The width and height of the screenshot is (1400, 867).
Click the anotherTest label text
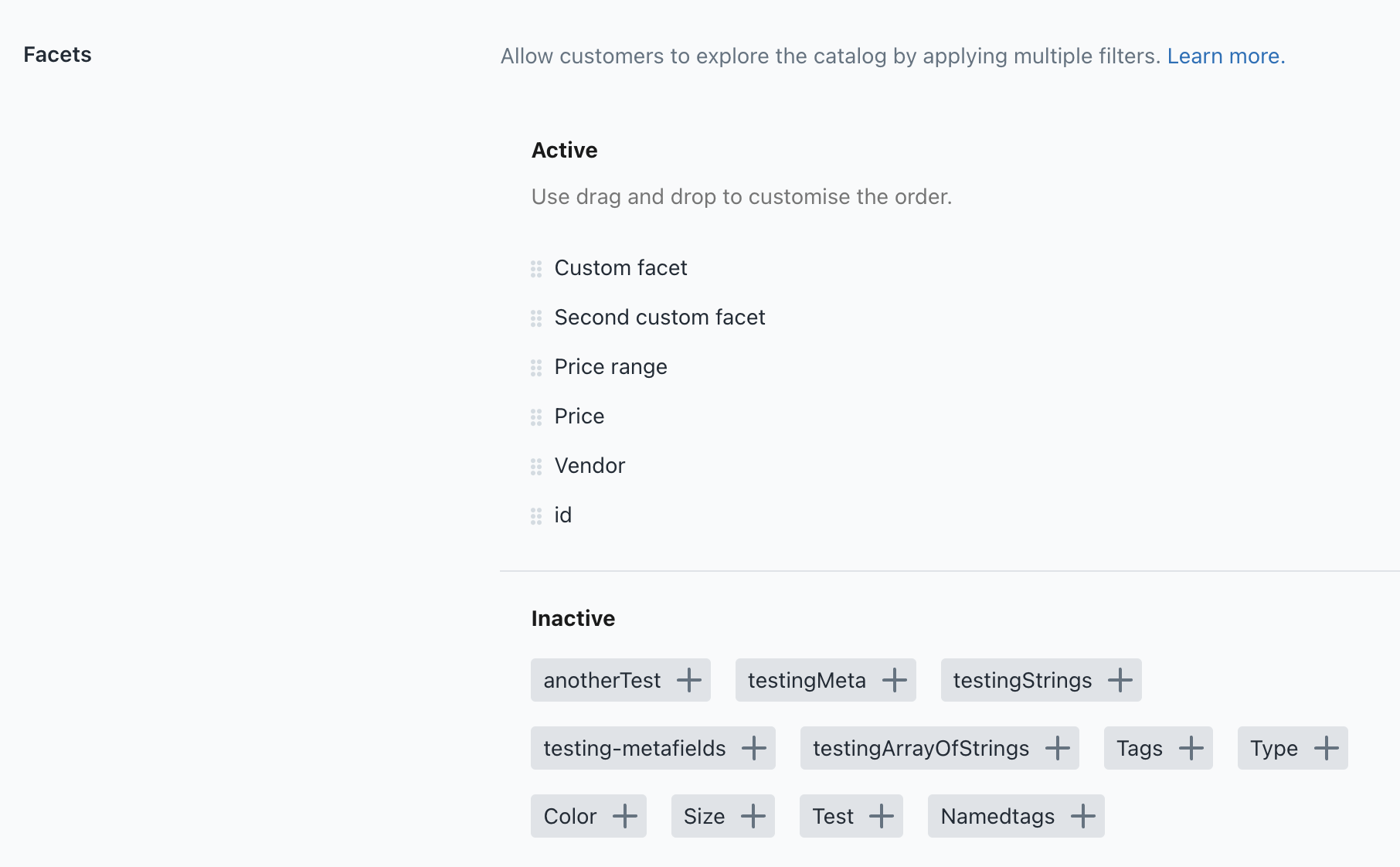coord(602,681)
